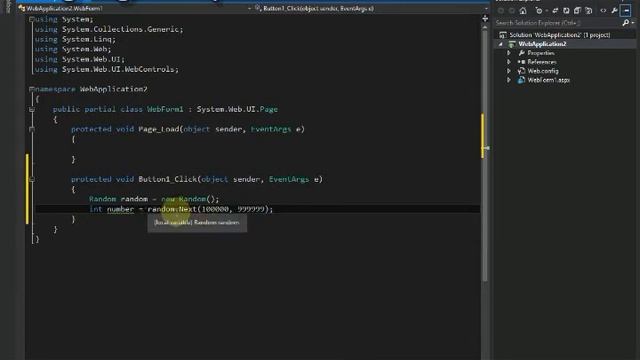Open the Button1_Click member dropdown

click(x=486, y=8)
